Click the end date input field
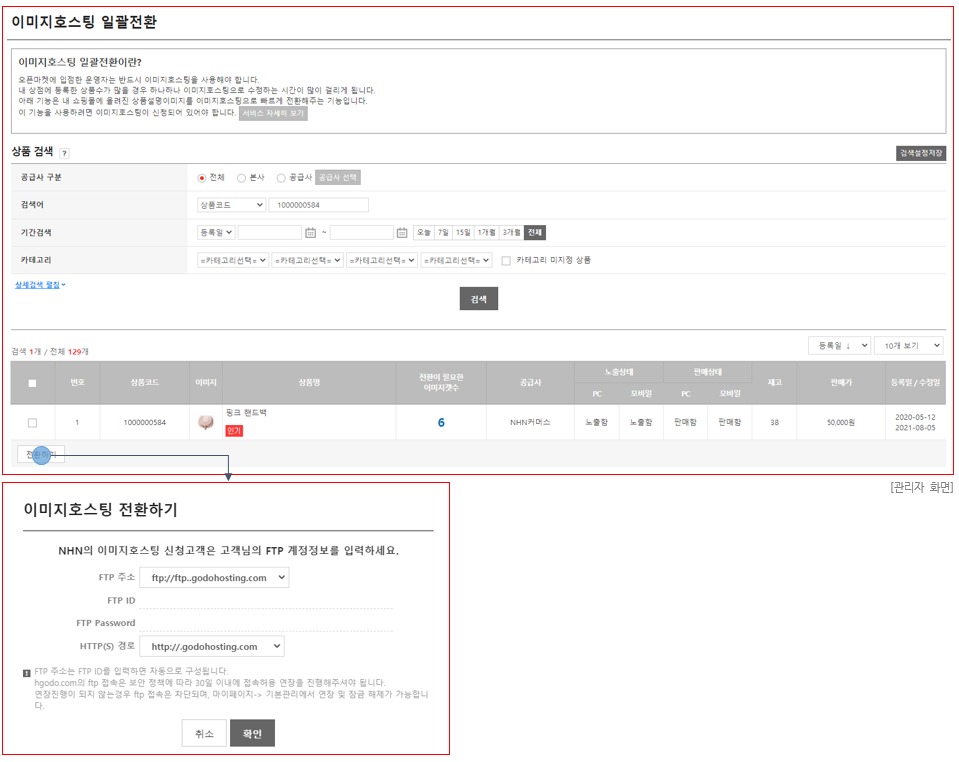 pyautogui.click(x=361, y=232)
